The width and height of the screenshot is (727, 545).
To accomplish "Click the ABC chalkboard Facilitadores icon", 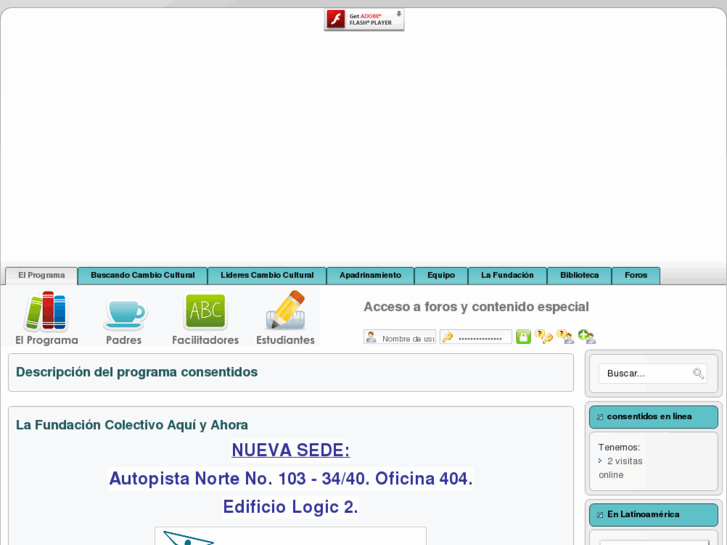I will (205, 311).
